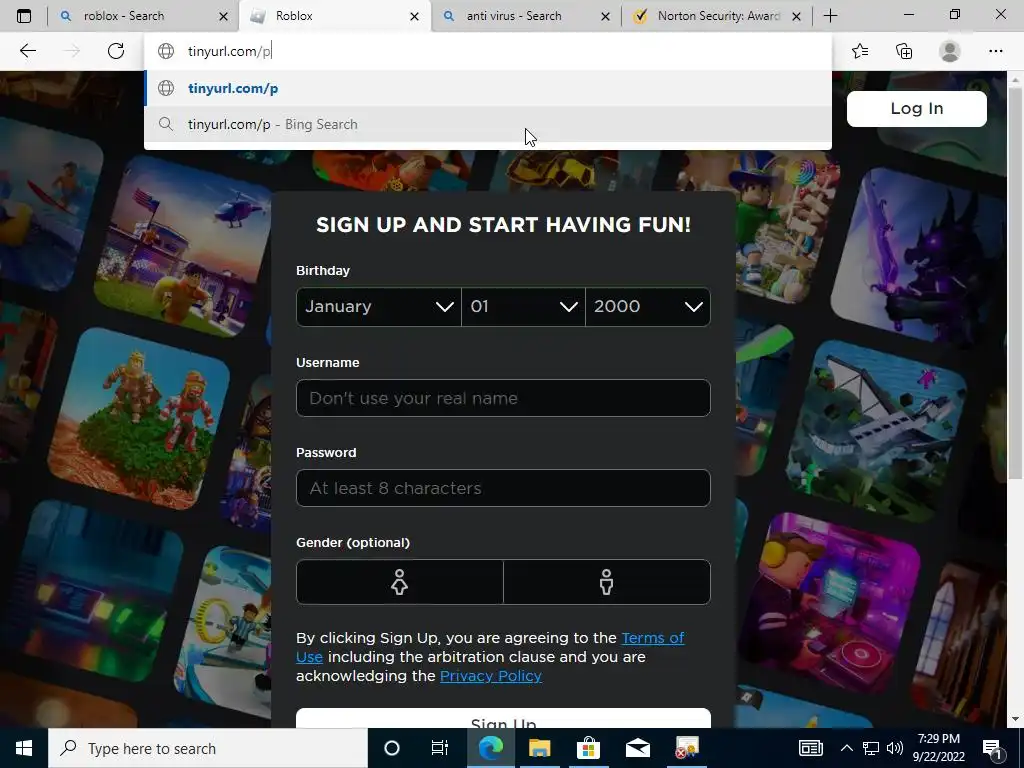Screen dimensions: 1024x768
Task: Click the page vertical scrollbar
Action: coord(1016,281)
